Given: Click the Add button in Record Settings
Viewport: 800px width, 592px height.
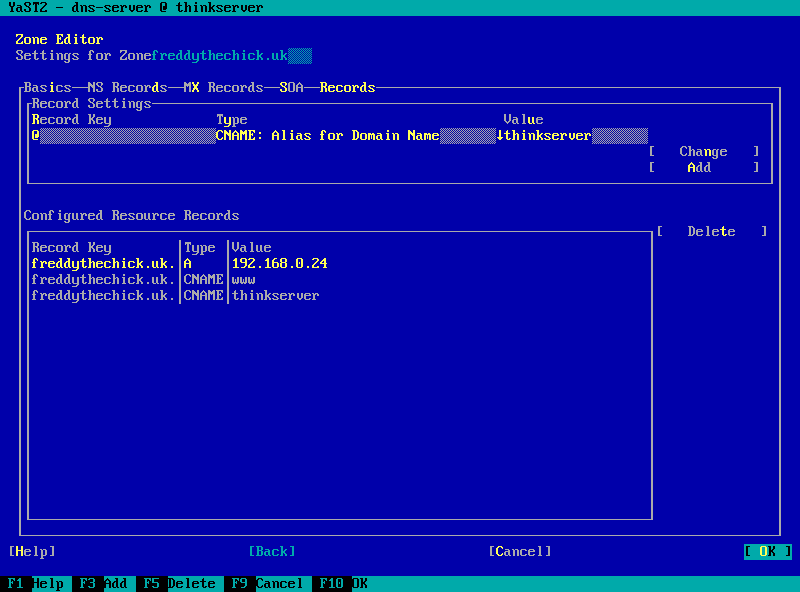Looking at the screenshot, I should [x=704, y=167].
